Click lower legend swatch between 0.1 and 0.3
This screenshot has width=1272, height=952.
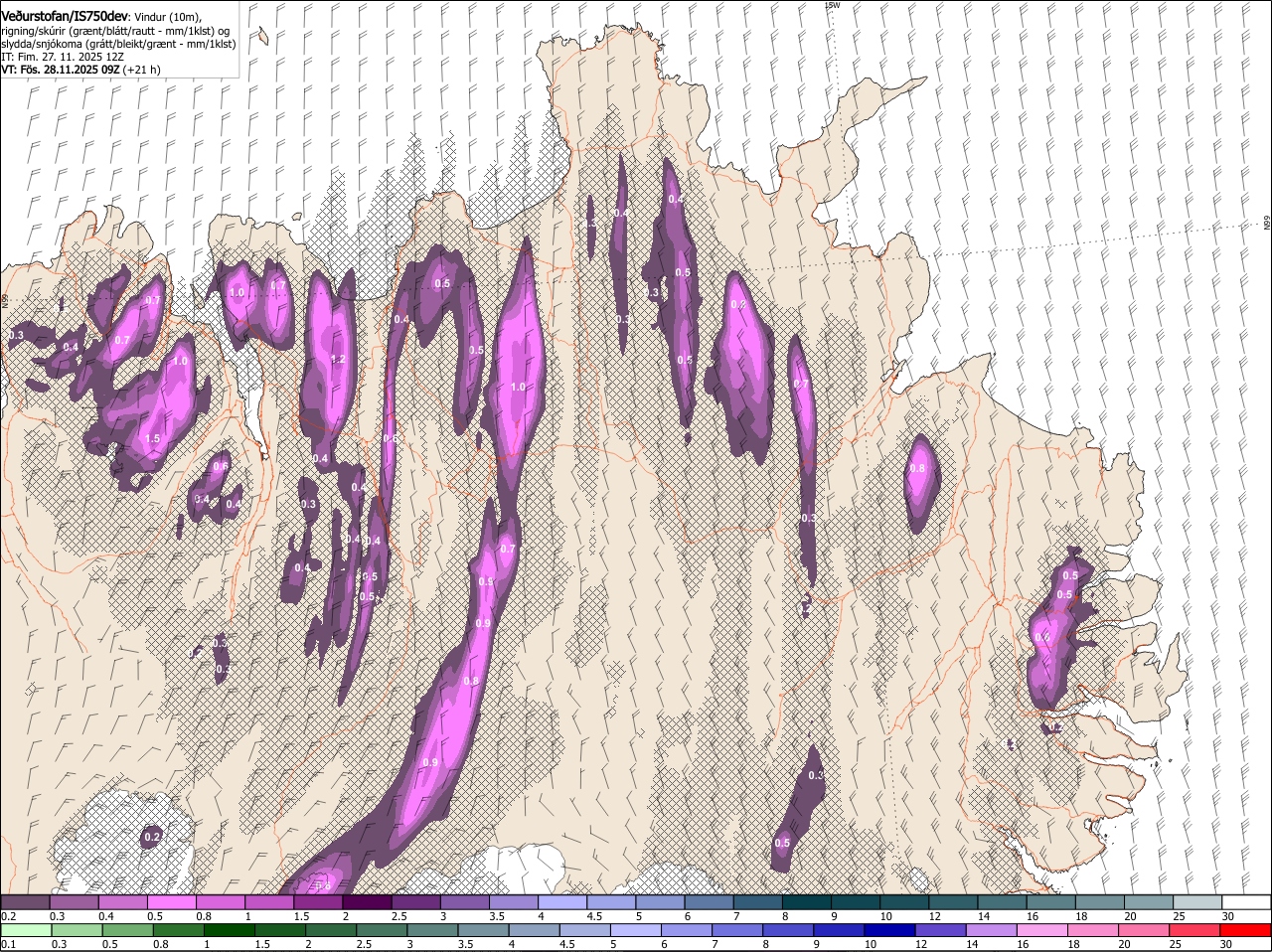tap(25, 930)
